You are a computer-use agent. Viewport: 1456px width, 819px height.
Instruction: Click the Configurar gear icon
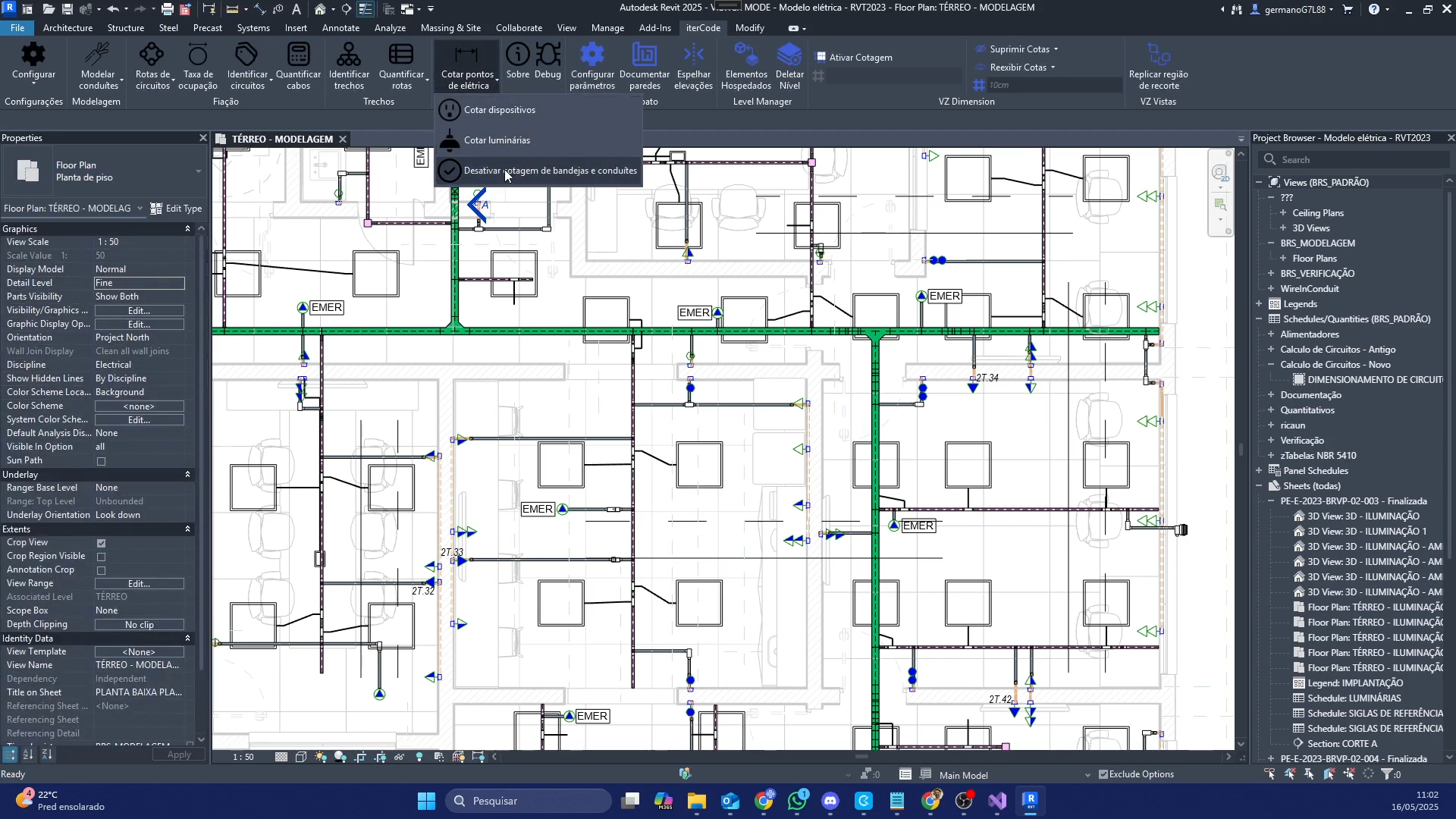tap(33, 55)
